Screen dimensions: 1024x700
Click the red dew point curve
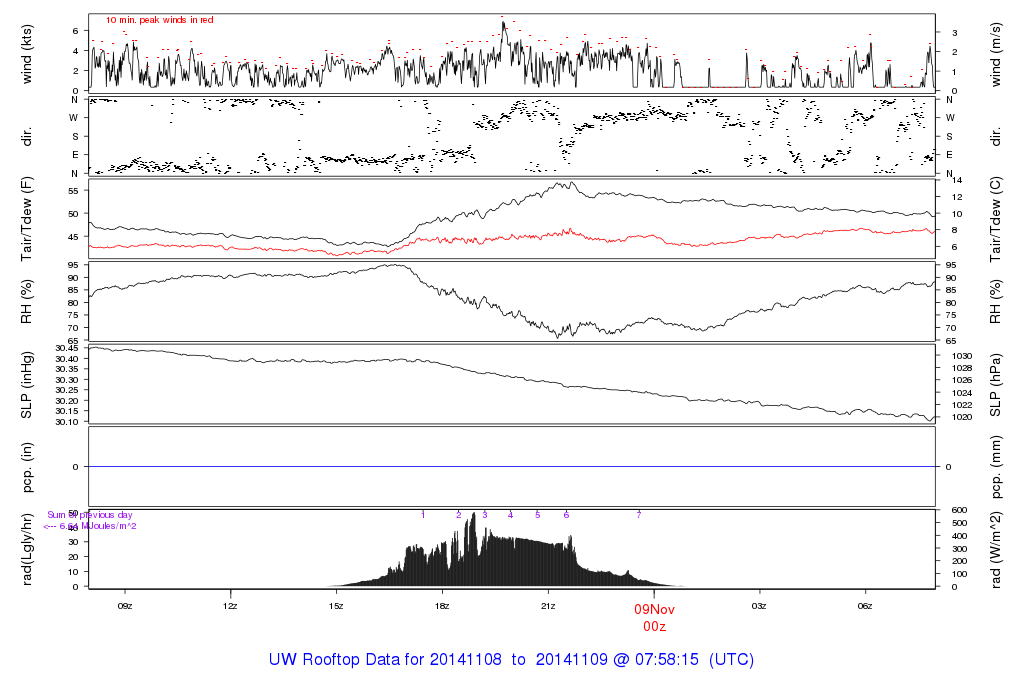(x=512, y=239)
